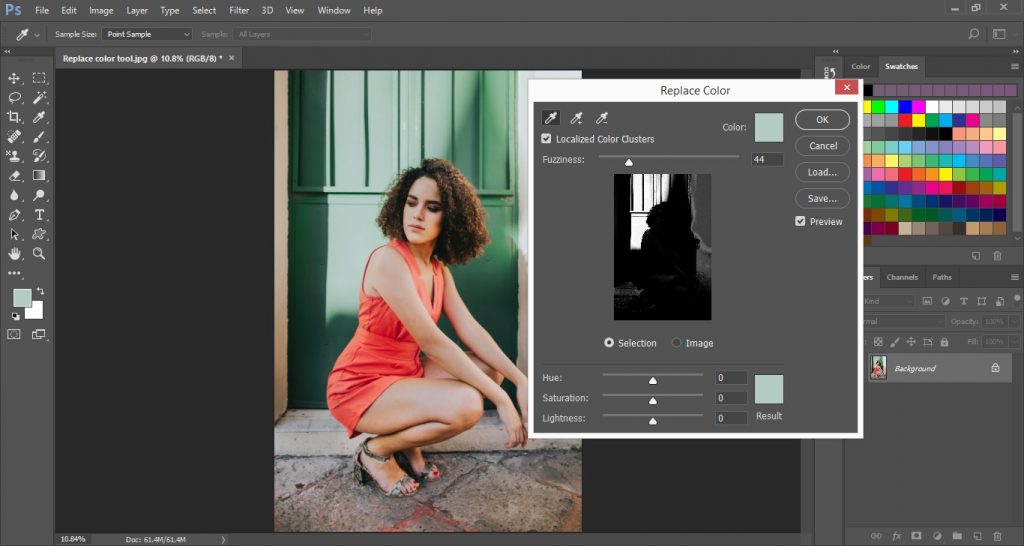Choose the Subtract from Sample eyedropper
Screen dimensions: 1024x546
tap(601, 118)
